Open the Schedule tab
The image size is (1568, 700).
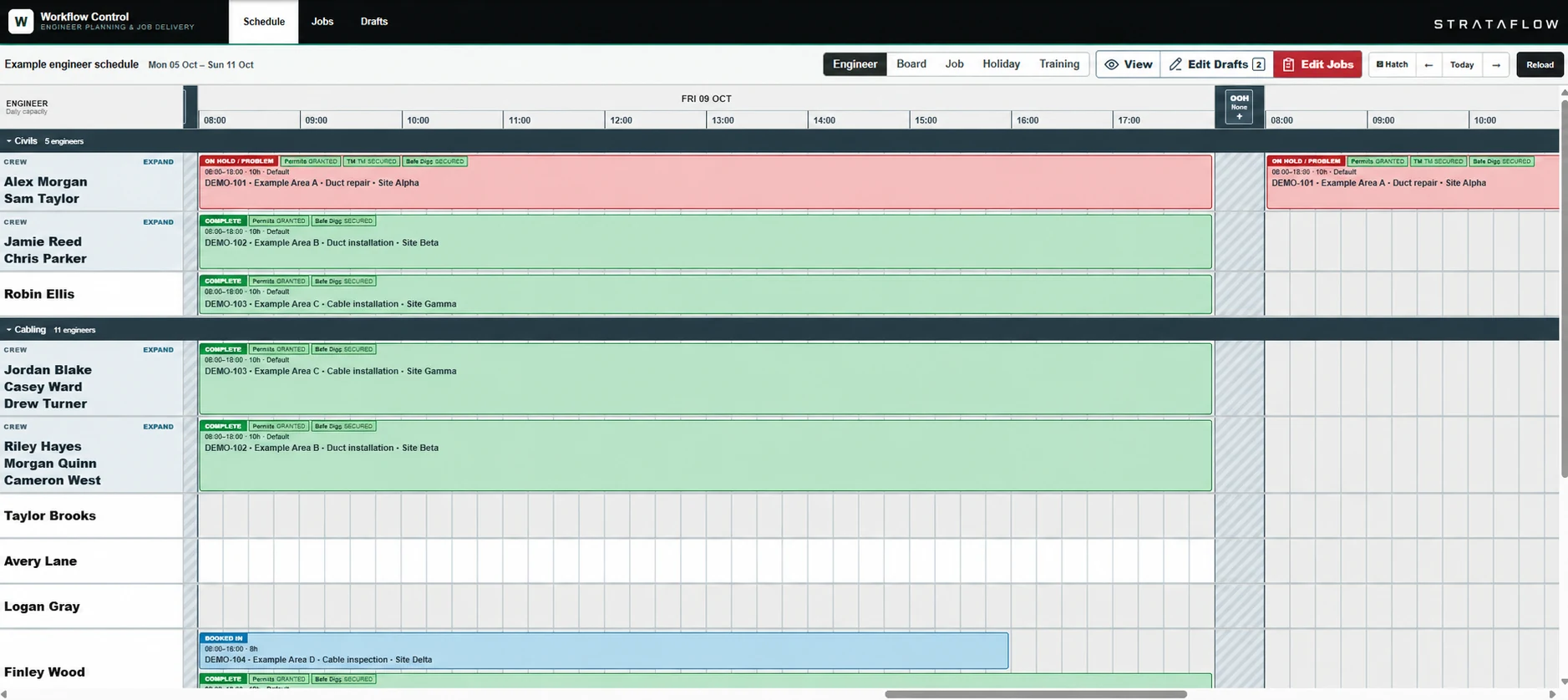point(264,22)
